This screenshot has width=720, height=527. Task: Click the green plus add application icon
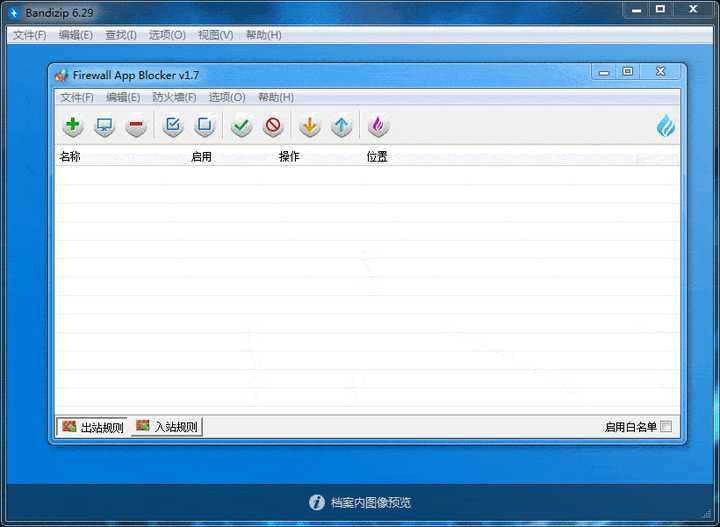click(x=73, y=125)
